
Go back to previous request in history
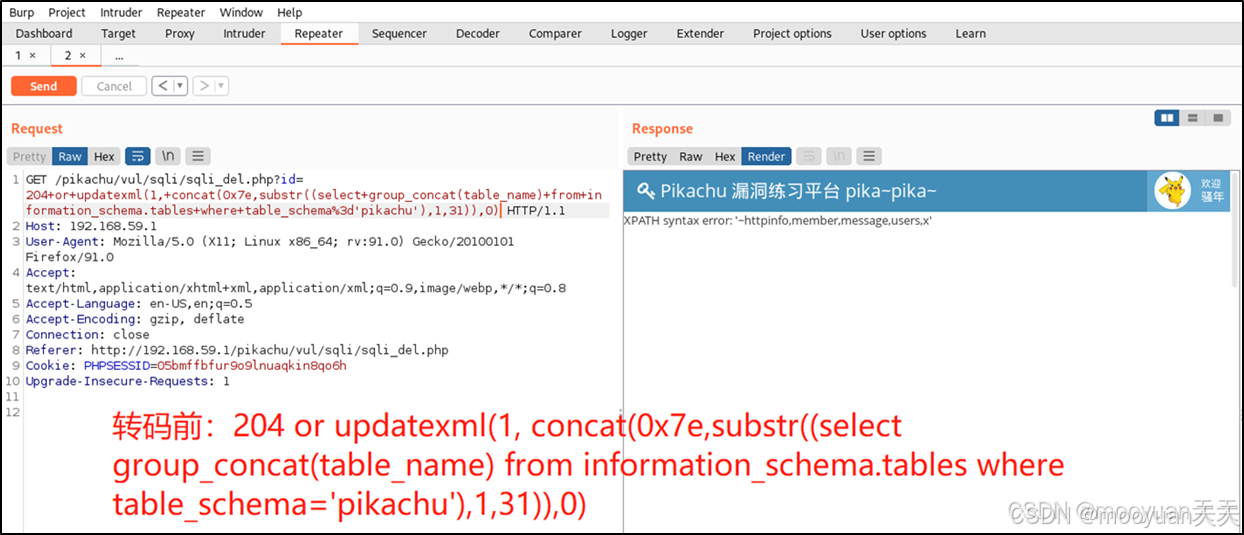[163, 86]
